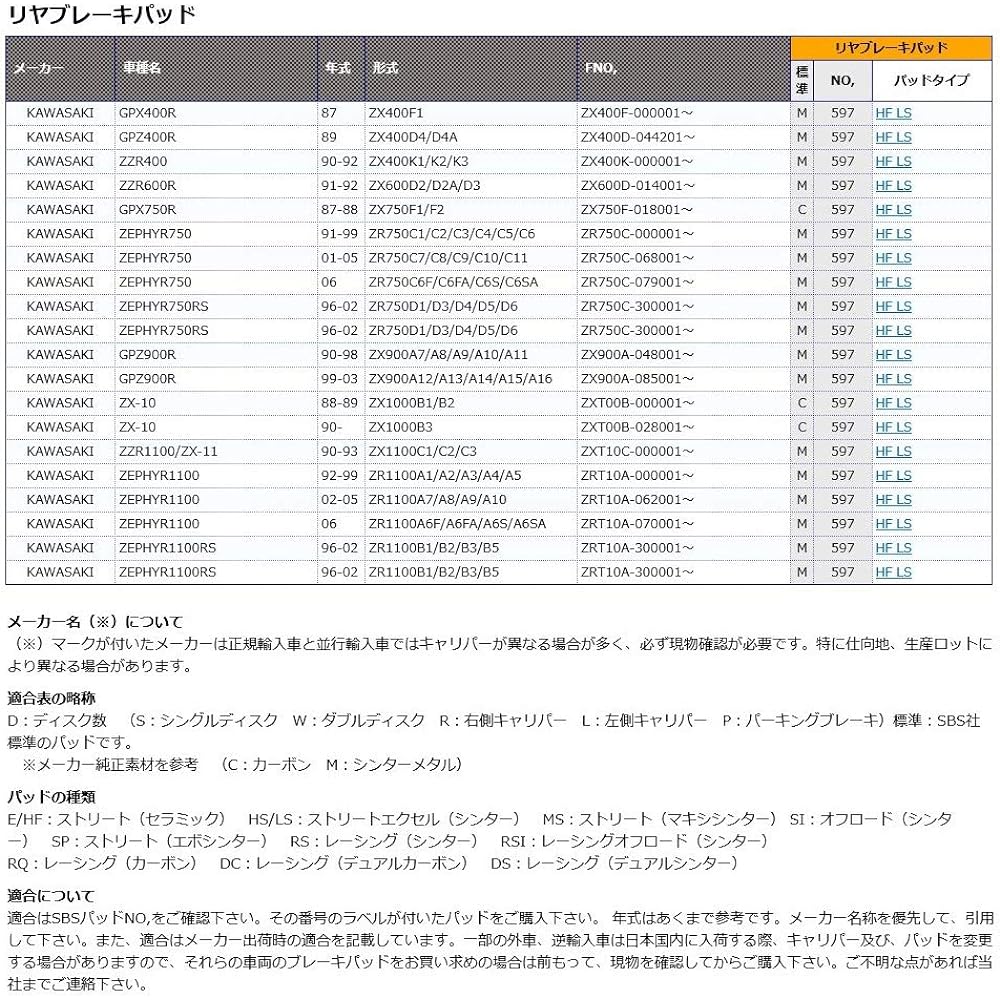Click the メーカー名（※）について heading
This screenshot has width=1000, height=1000.
95,622
